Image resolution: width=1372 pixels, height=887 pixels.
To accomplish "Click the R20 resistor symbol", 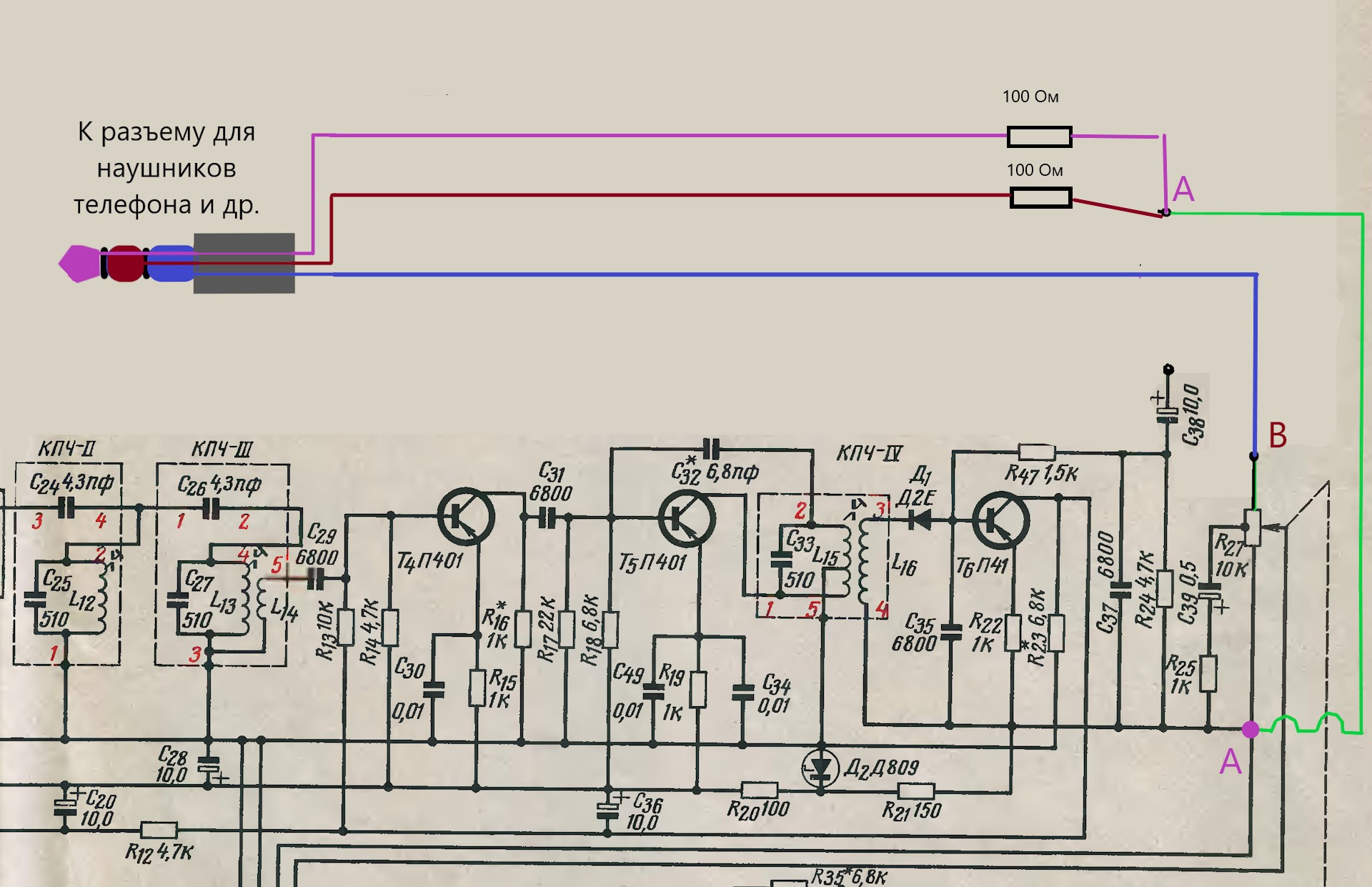I will 759,791.
